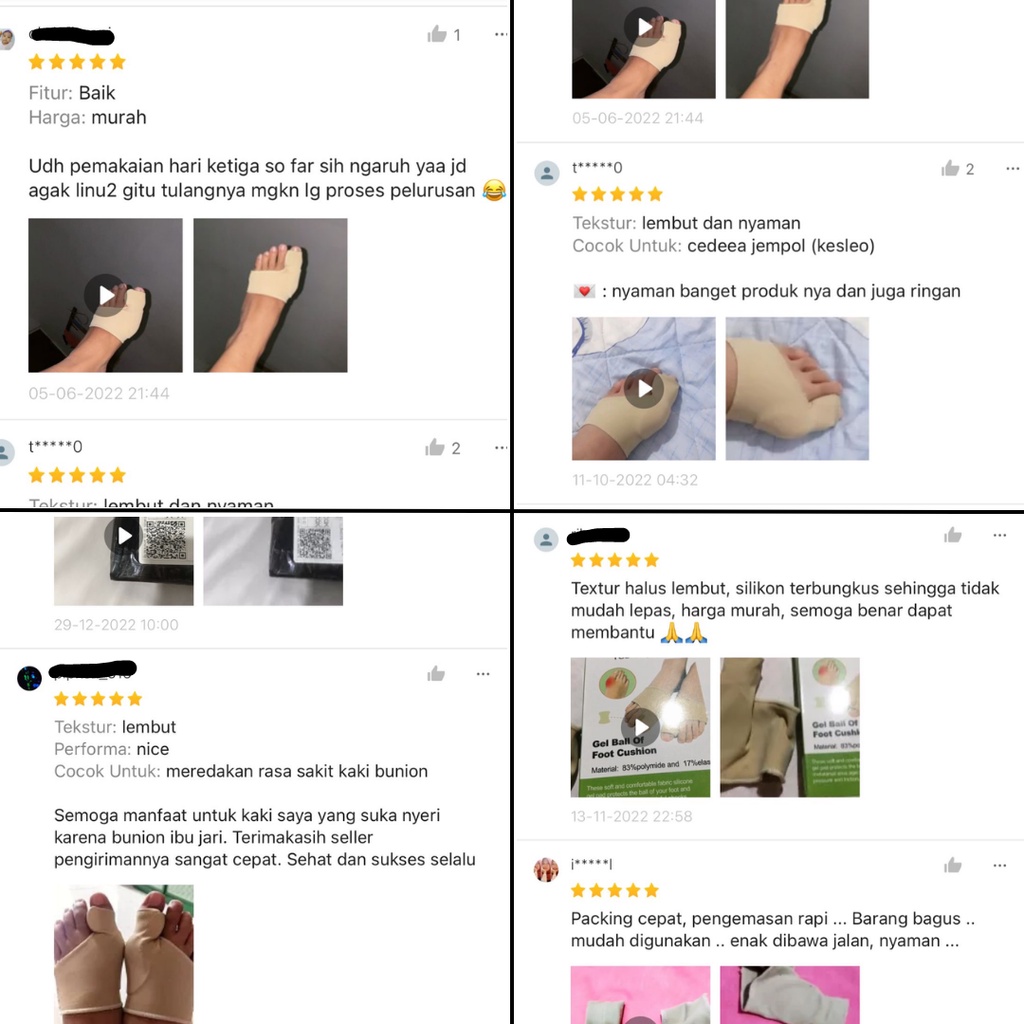
Task: Open more options for the bunion review
Action: click(x=483, y=674)
